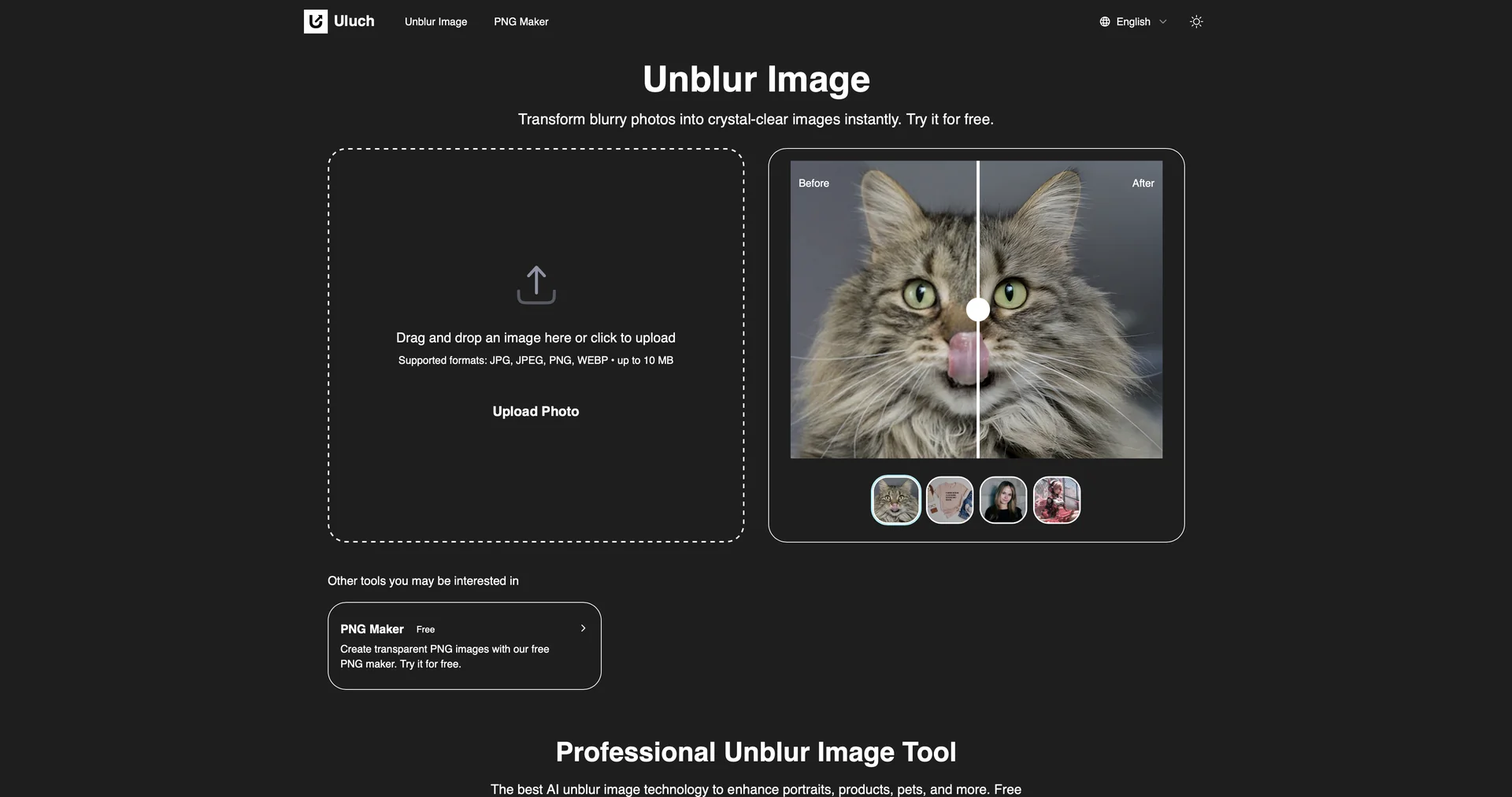Click the 'Transform blurry photos' subtitle text
Screen dimensions: 1512x797
[x=756, y=120]
